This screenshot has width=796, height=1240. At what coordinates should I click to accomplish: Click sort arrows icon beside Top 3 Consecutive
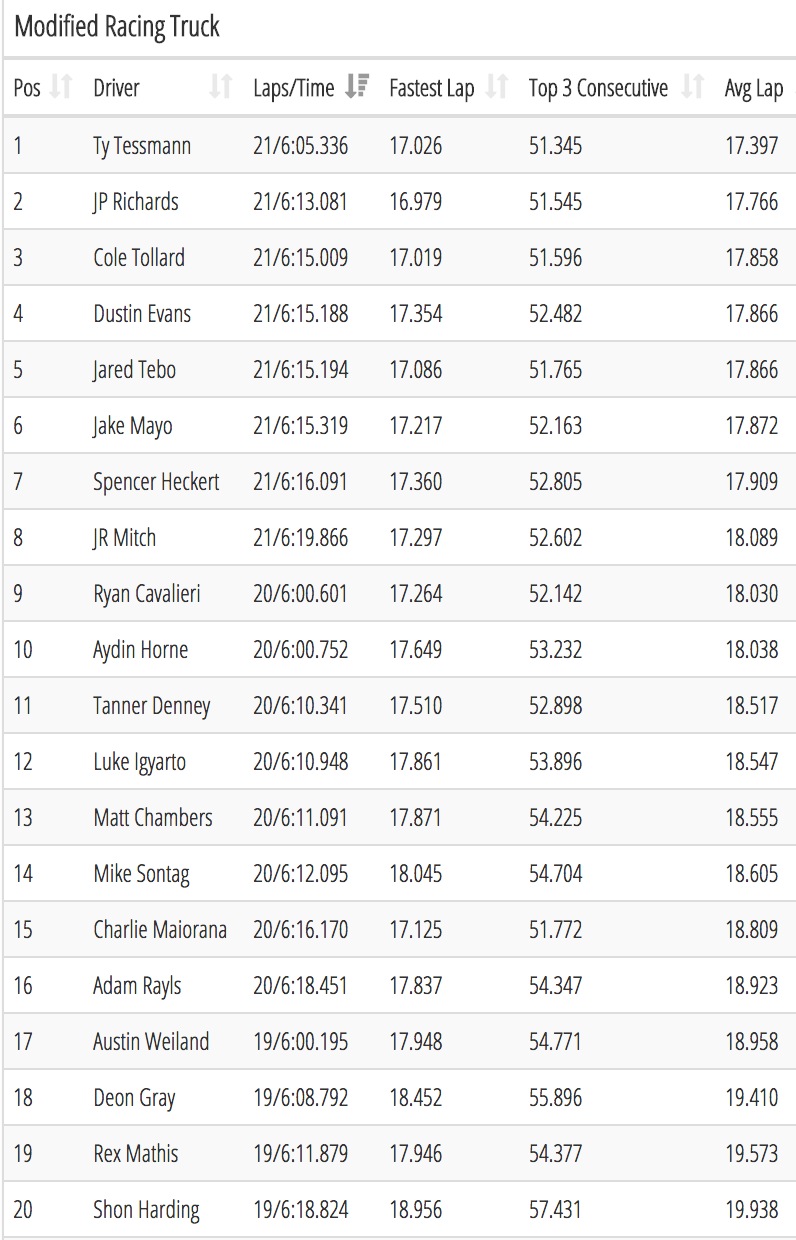(x=692, y=88)
